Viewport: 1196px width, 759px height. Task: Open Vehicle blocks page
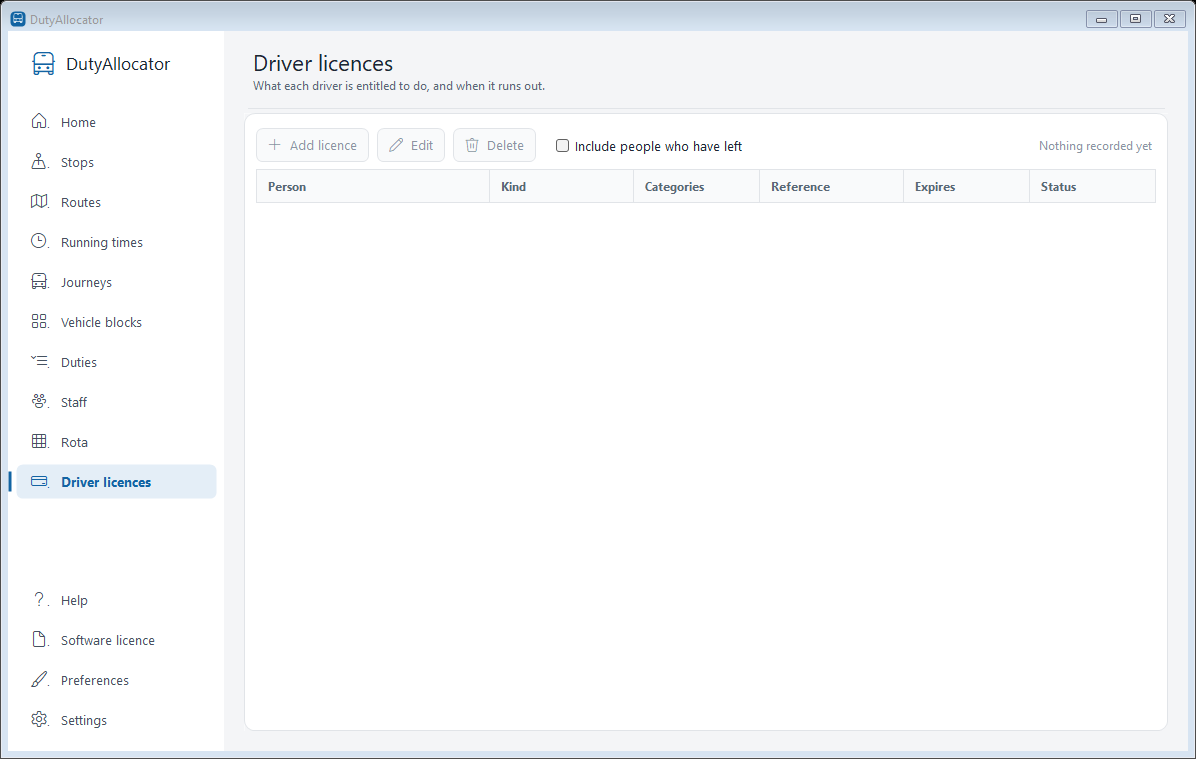click(101, 323)
